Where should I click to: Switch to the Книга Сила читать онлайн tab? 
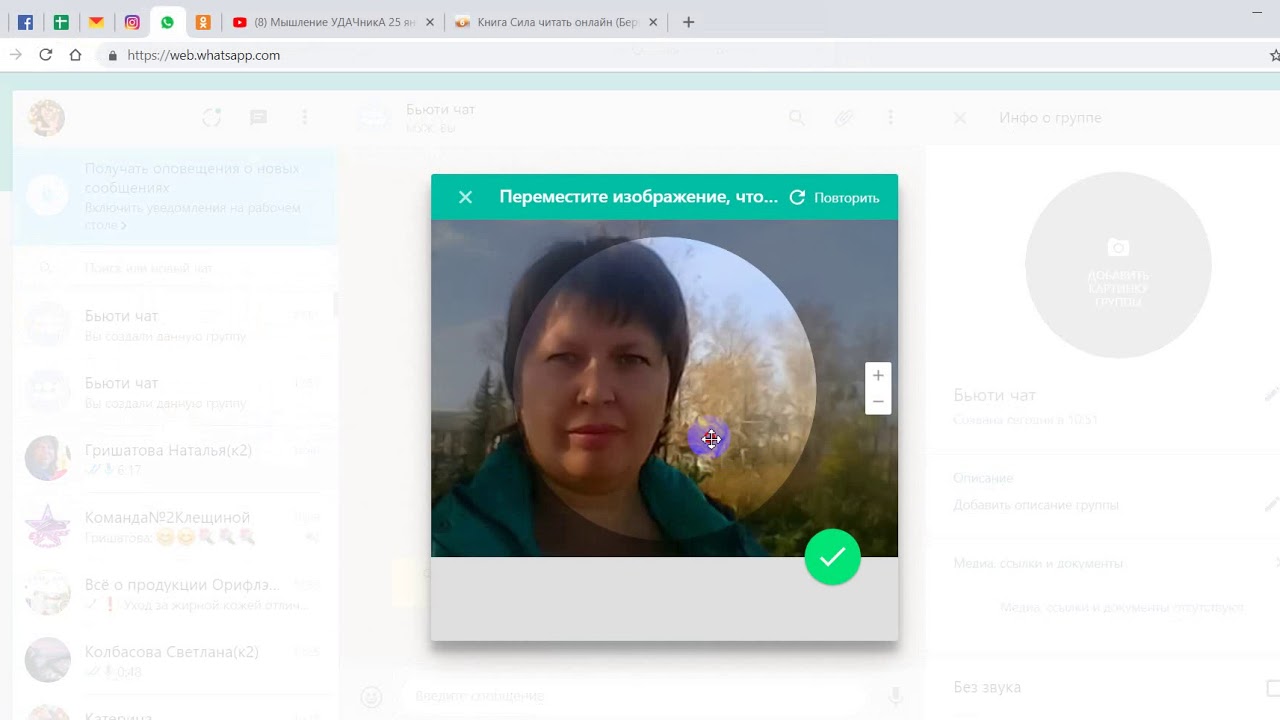[556, 22]
